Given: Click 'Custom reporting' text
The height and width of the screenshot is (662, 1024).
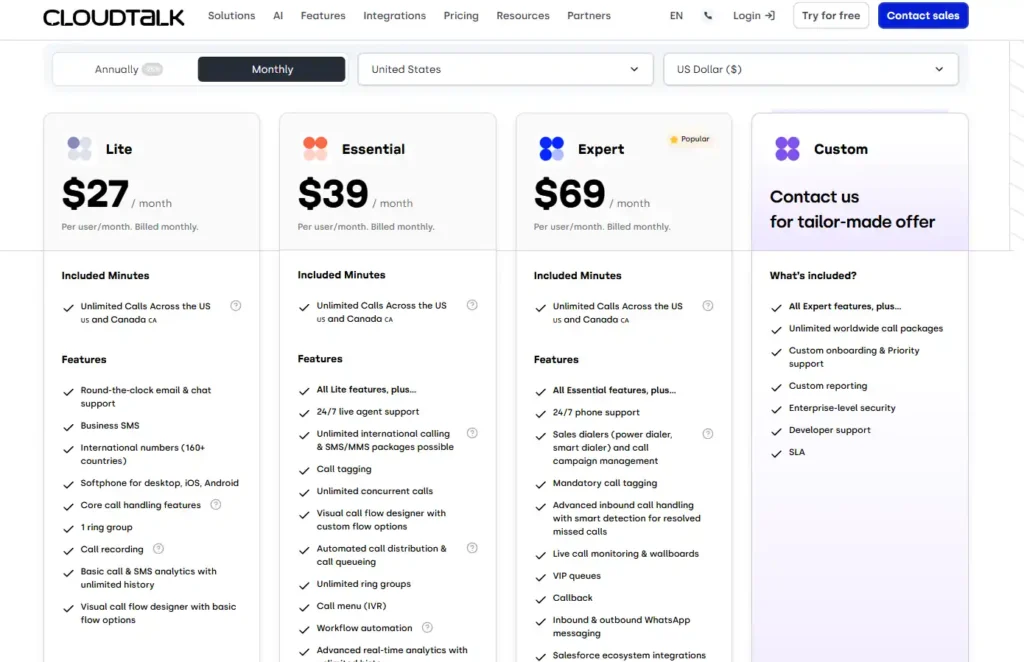Looking at the screenshot, I should (827, 386).
